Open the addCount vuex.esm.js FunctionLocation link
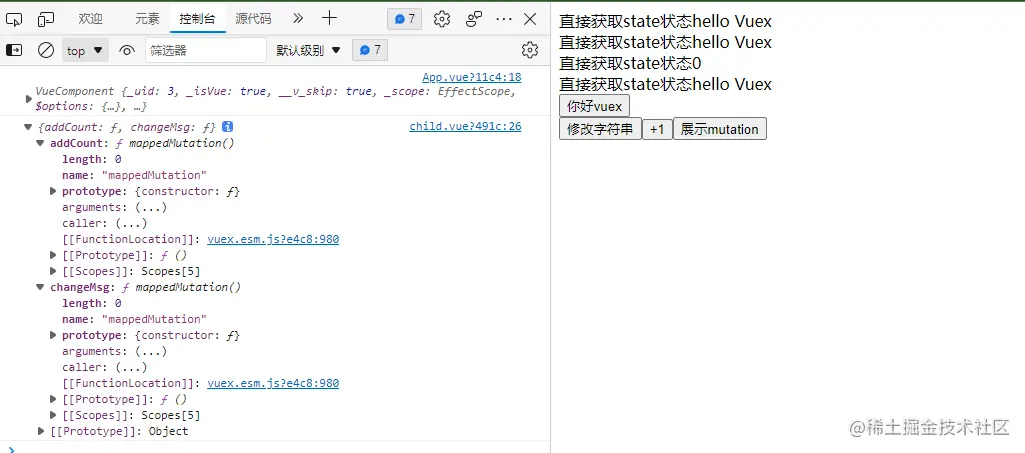The height and width of the screenshot is (453, 1025). point(273,239)
